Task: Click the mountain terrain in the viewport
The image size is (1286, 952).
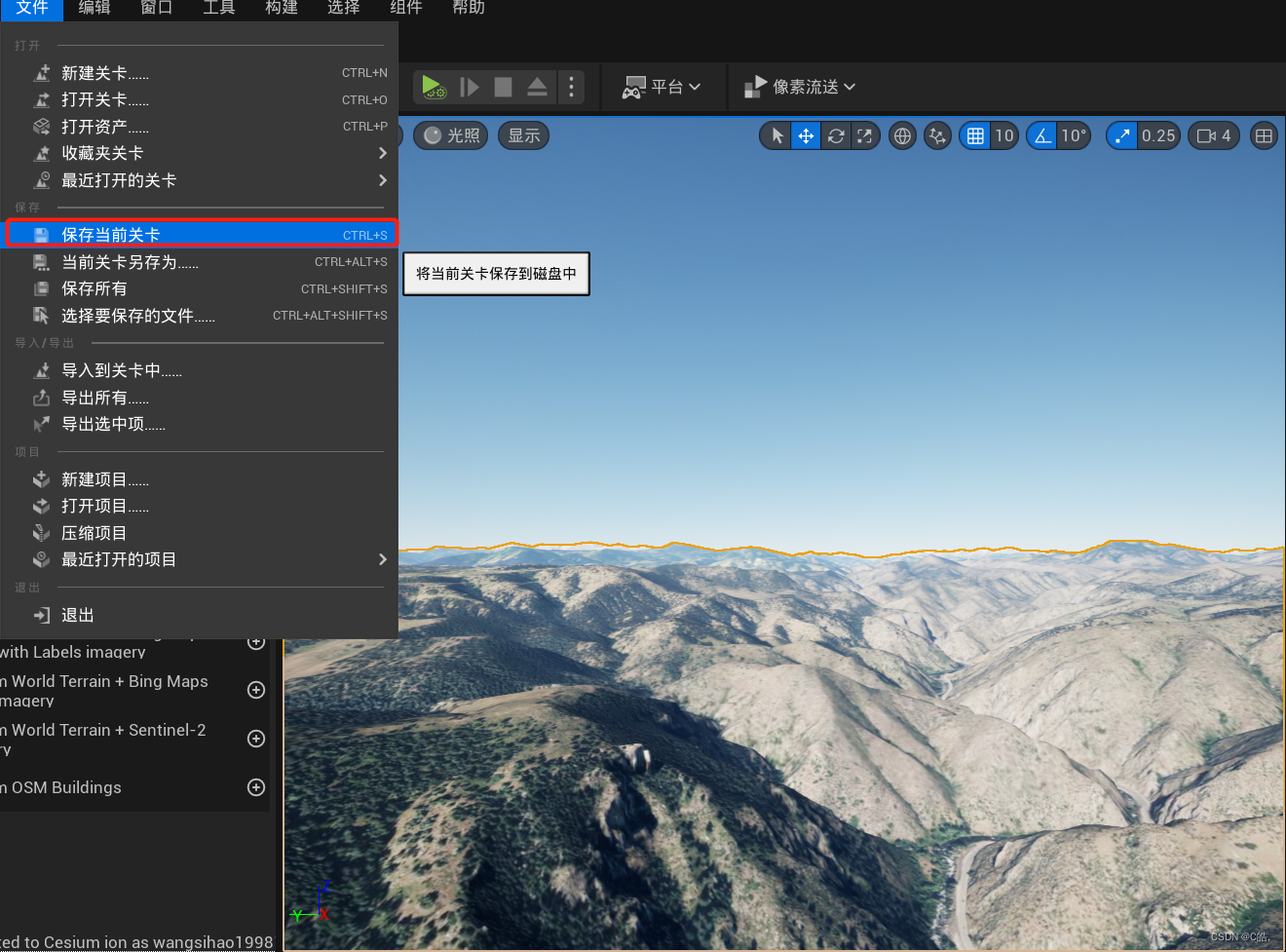Action: [784, 745]
